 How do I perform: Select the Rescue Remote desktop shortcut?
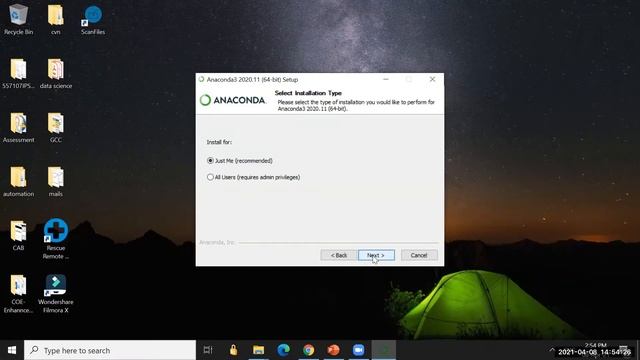coord(56,239)
